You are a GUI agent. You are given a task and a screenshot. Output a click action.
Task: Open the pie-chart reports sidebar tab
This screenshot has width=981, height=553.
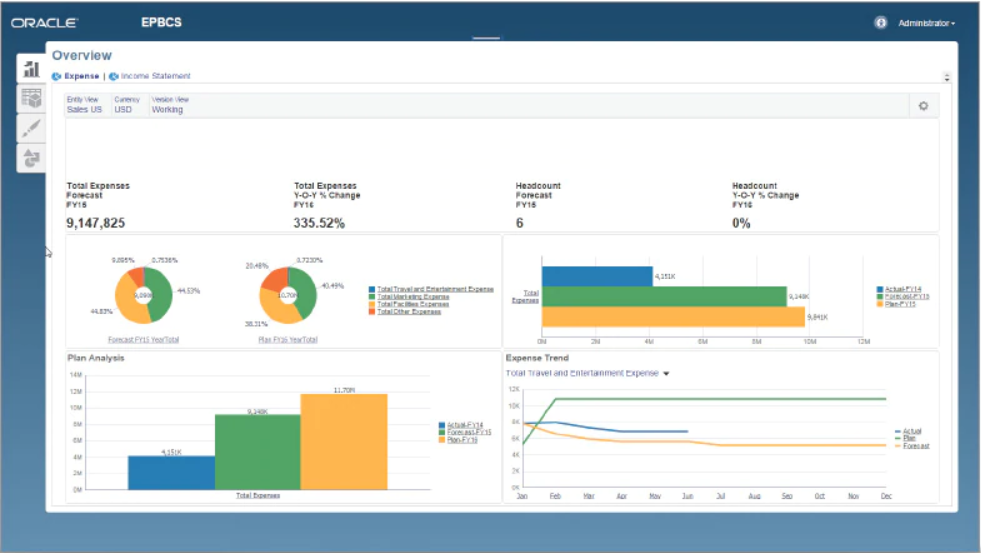31,157
